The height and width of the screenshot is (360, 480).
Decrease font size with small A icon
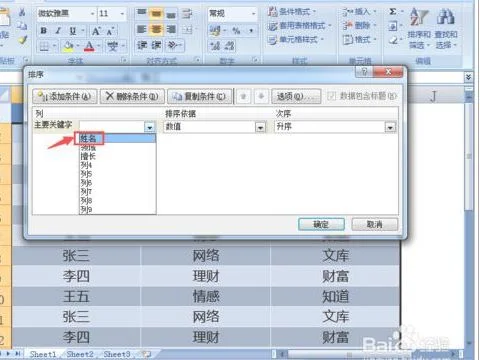click(110, 31)
